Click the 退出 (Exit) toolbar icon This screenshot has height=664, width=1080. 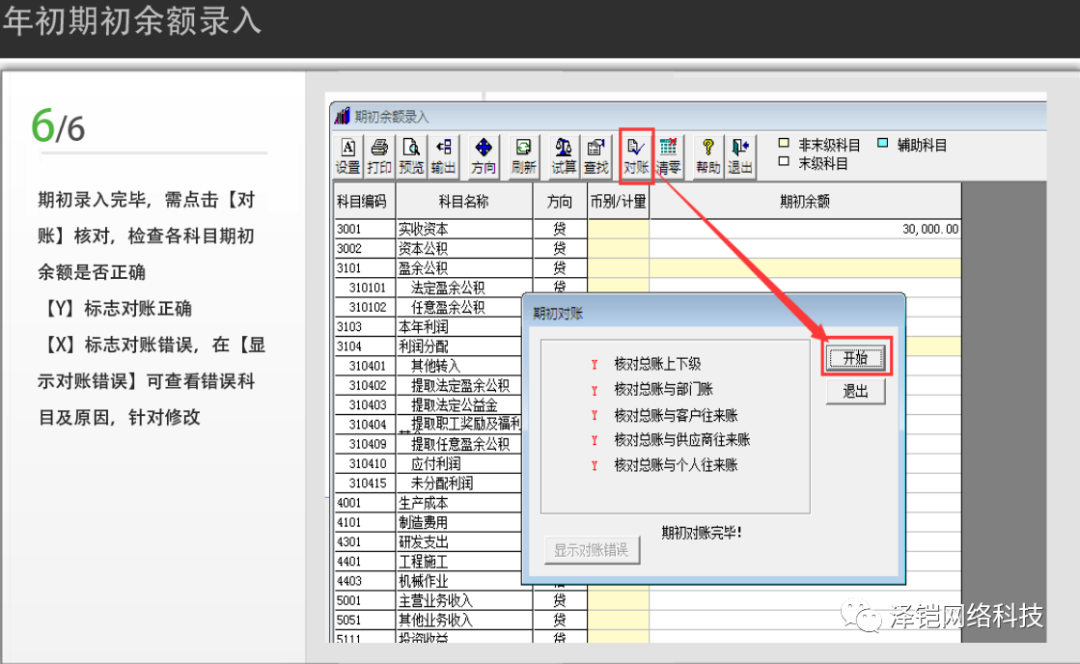click(740, 156)
